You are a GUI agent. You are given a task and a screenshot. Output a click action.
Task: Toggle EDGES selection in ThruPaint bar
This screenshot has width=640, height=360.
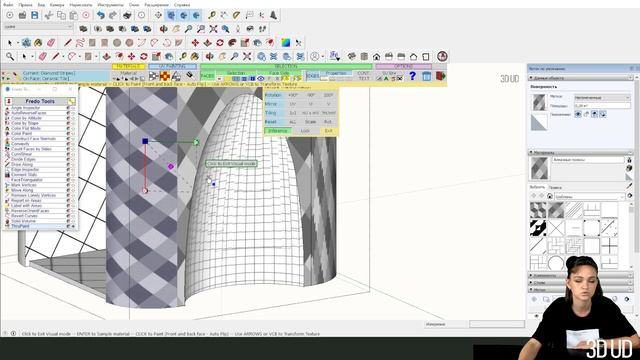[x=313, y=76]
